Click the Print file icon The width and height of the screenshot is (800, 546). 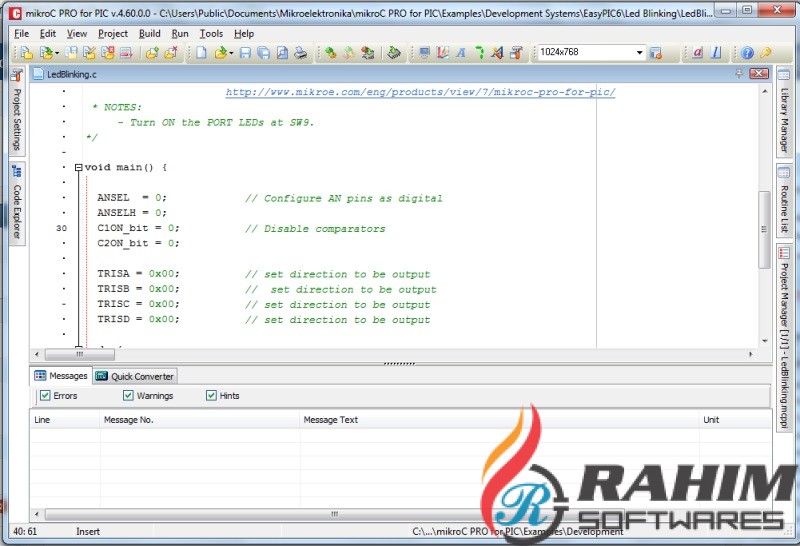pyautogui.click(x=301, y=52)
